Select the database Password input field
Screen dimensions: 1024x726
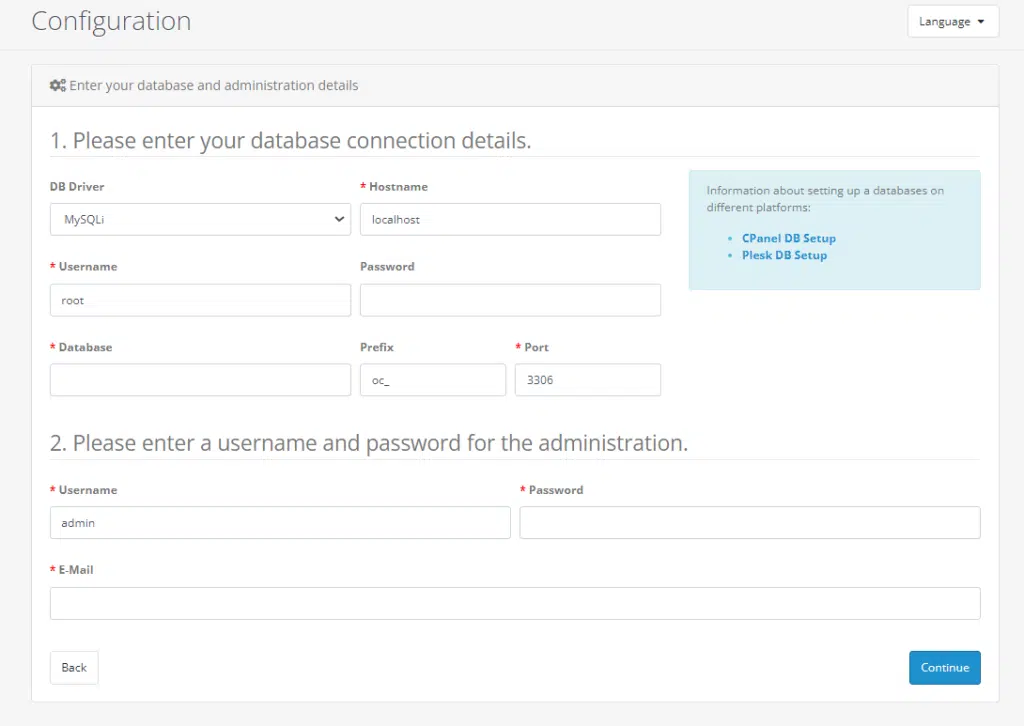click(x=510, y=300)
